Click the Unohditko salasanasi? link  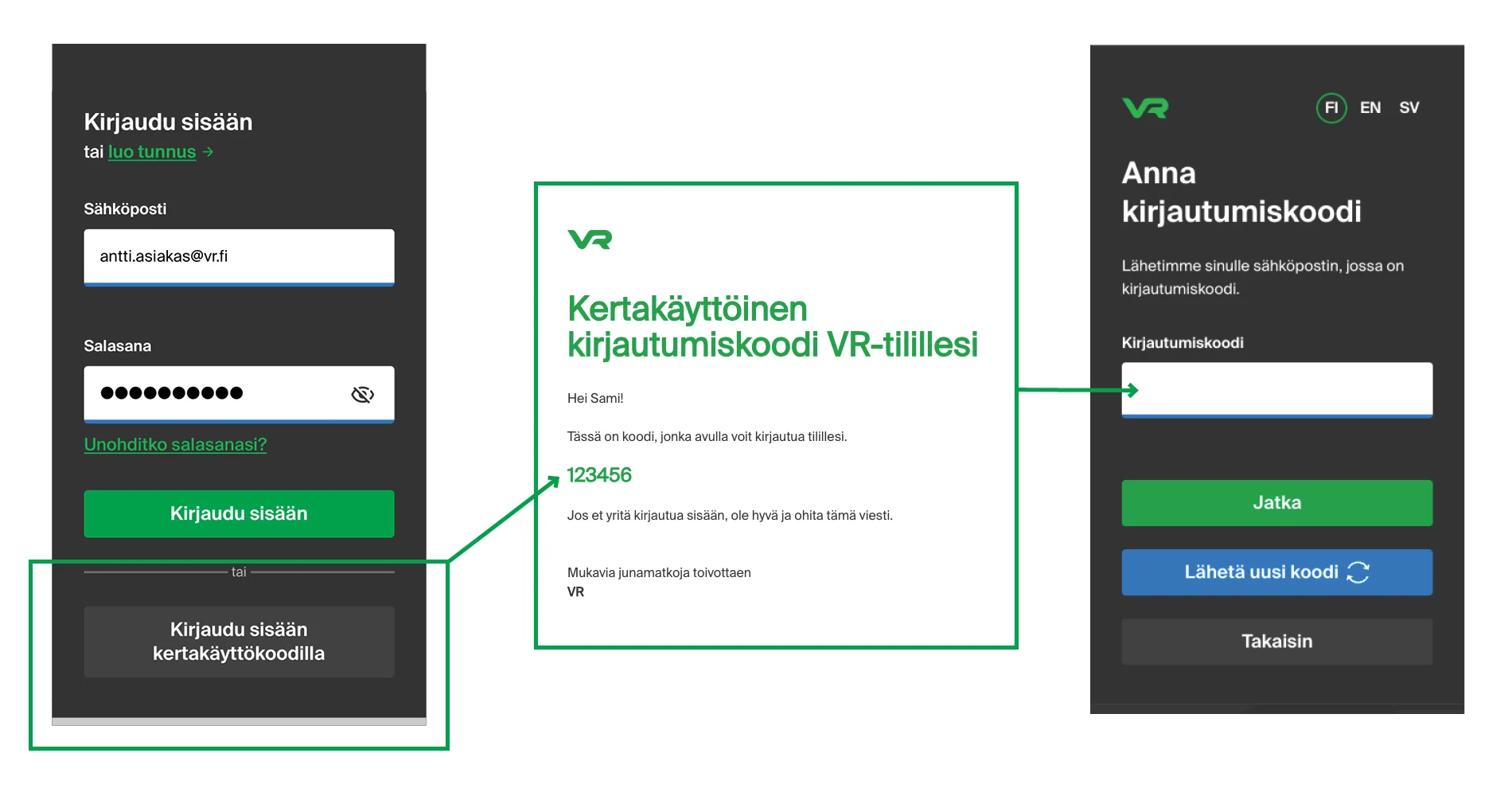(175, 444)
